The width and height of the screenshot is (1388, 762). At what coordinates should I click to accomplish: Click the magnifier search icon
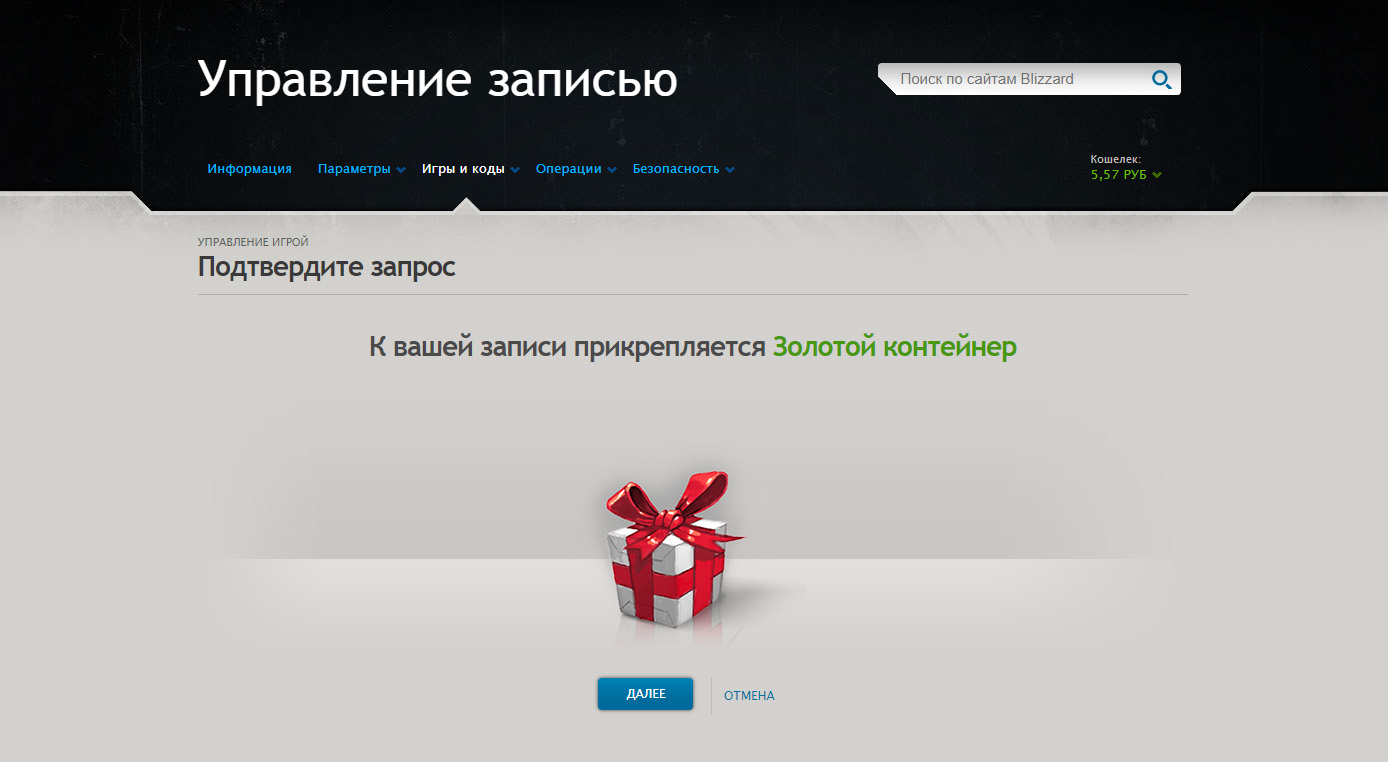[1161, 79]
